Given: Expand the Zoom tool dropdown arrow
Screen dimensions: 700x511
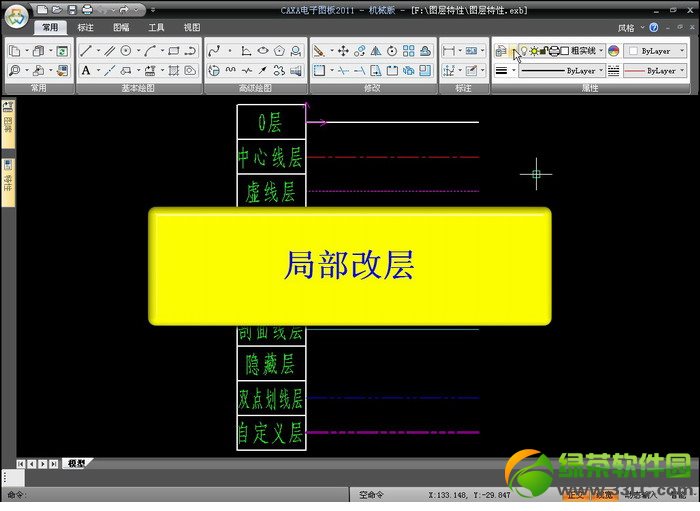Looking at the screenshot, I should pyautogui.click(x=27, y=71).
